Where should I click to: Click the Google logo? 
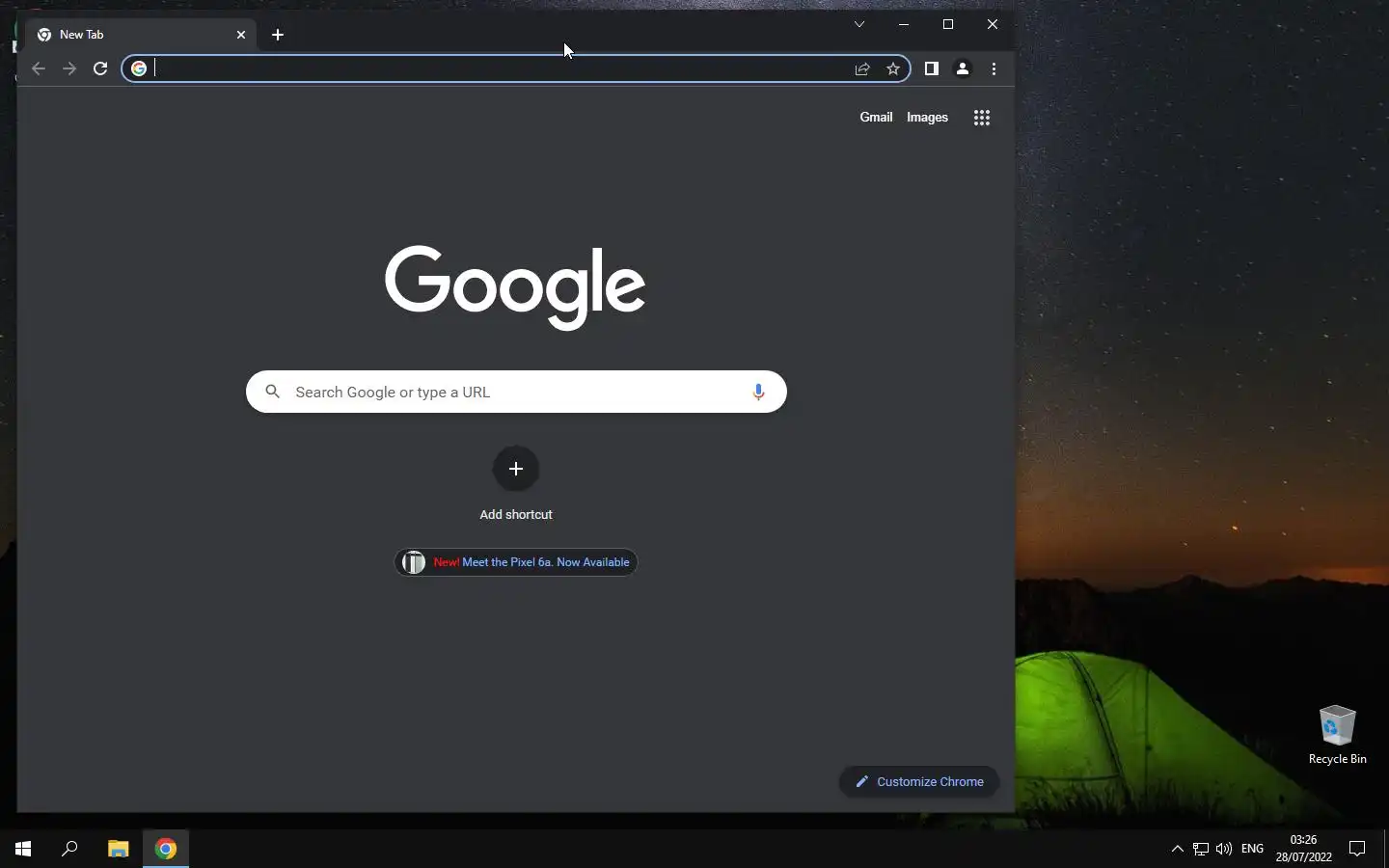coord(515,286)
